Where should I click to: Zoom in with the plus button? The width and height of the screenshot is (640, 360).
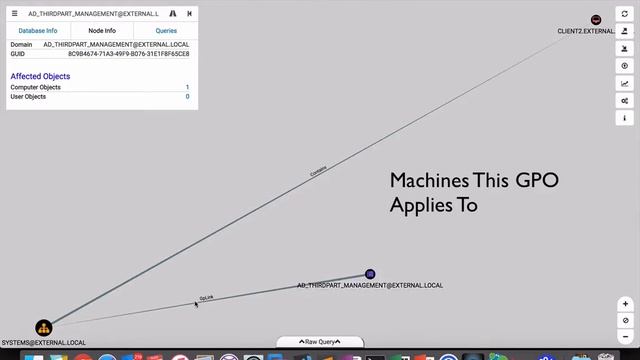click(625, 304)
